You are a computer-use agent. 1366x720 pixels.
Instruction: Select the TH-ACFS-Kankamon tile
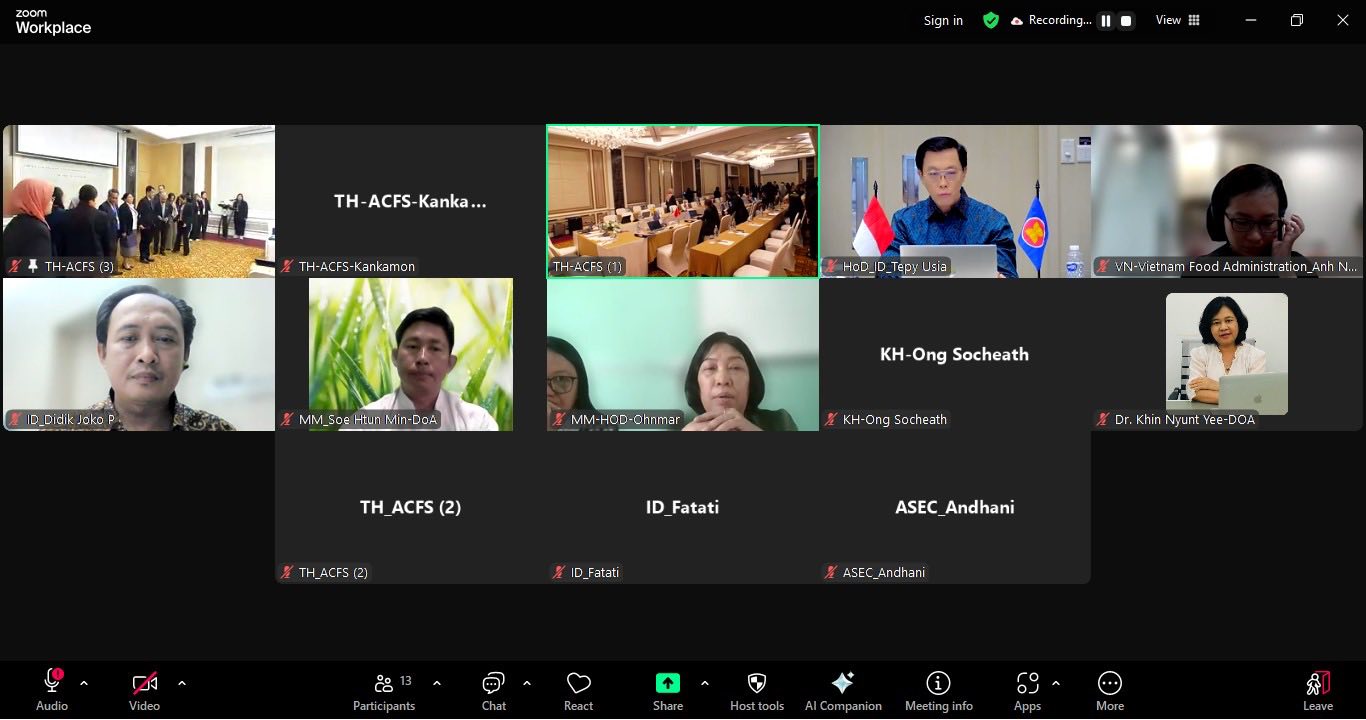(411, 201)
